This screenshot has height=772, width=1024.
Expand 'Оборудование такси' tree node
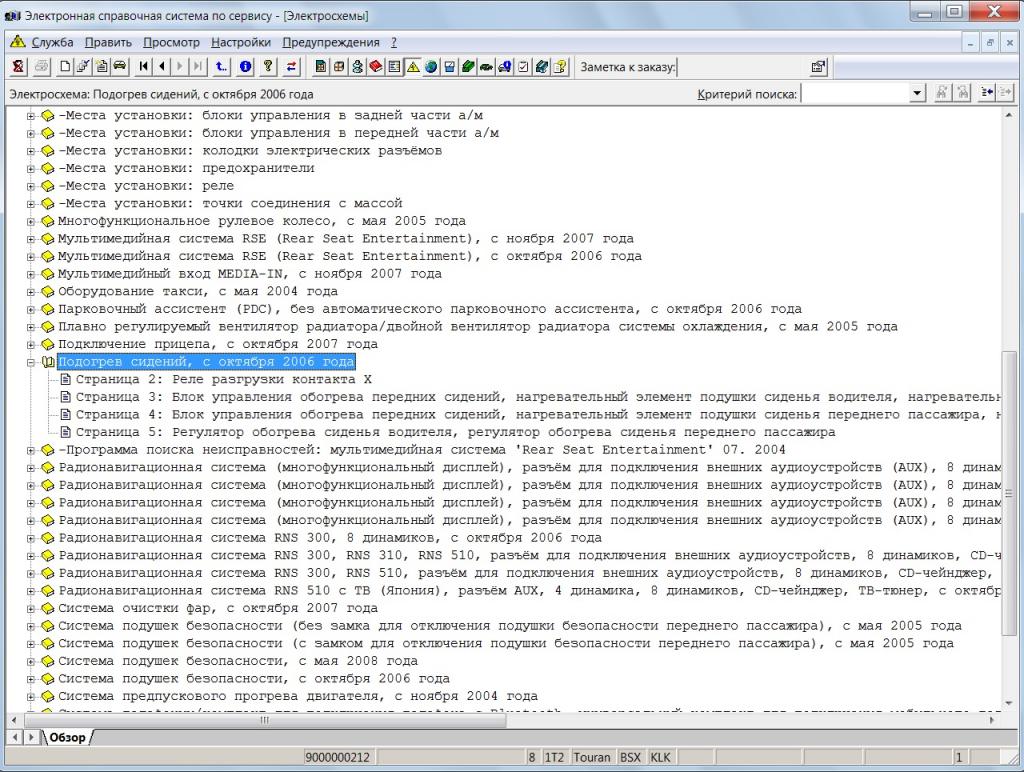[31, 292]
